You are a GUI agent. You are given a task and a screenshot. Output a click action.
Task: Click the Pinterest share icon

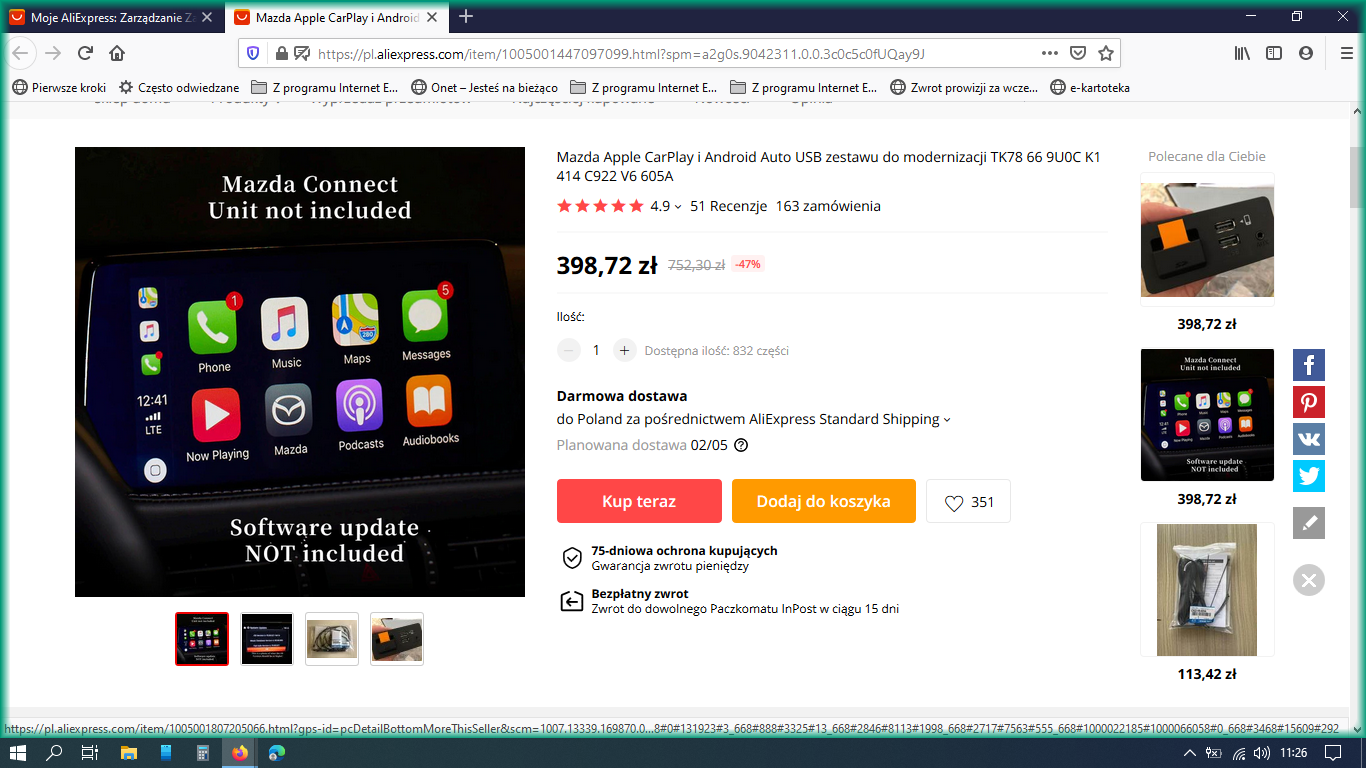tap(1308, 402)
